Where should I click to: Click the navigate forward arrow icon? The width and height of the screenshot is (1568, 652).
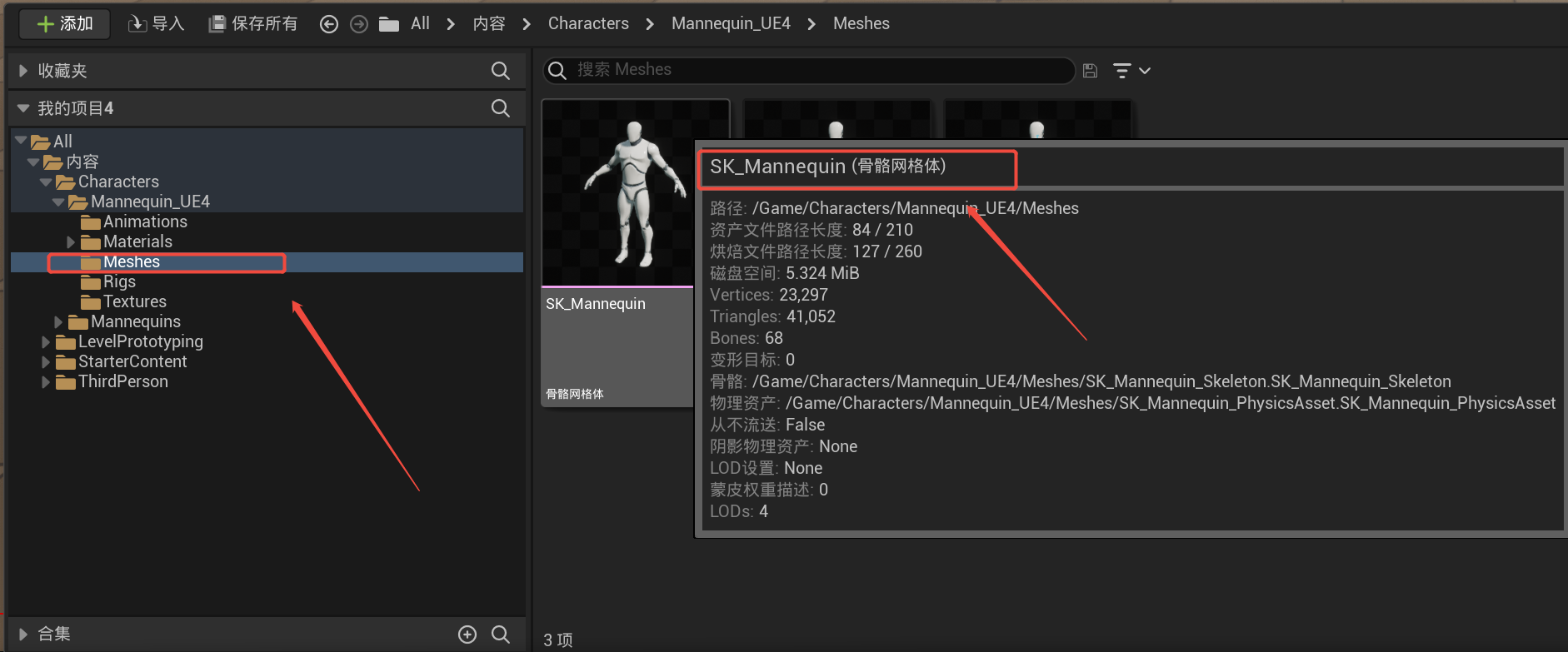[x=359, y=24]
